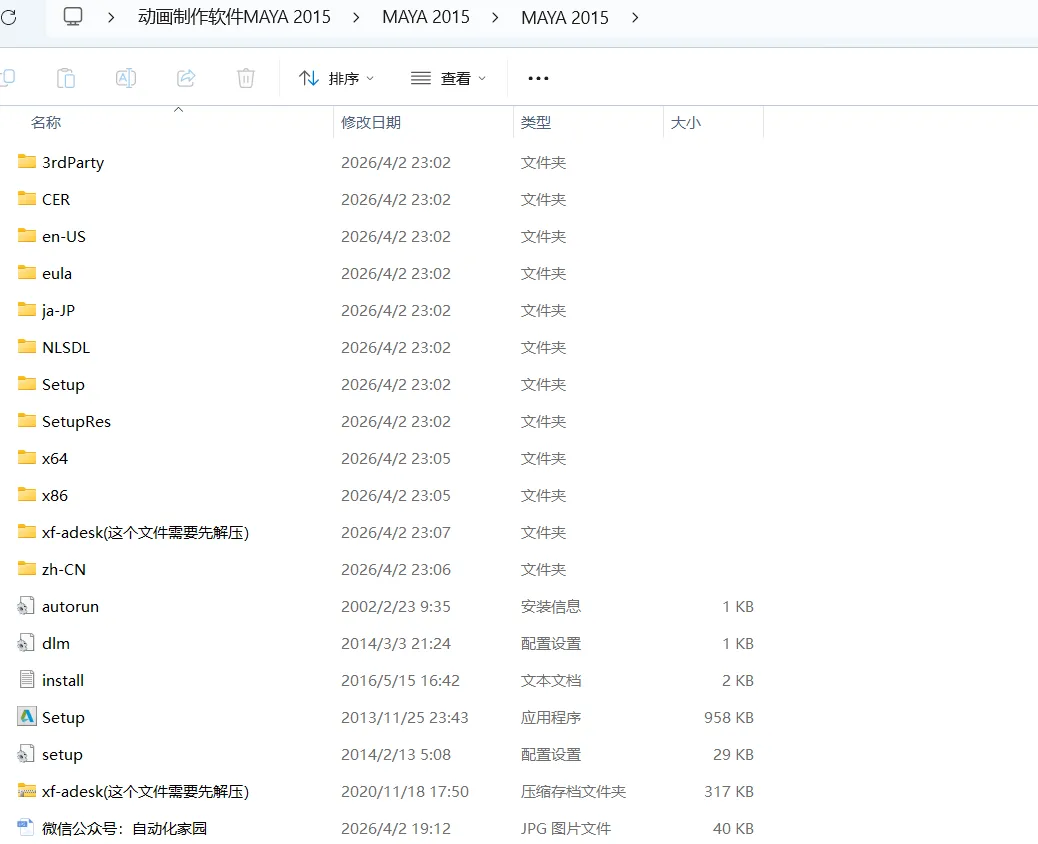
Task: Select the Autodesk Setup application icon
Action: [x=26, y=716]
